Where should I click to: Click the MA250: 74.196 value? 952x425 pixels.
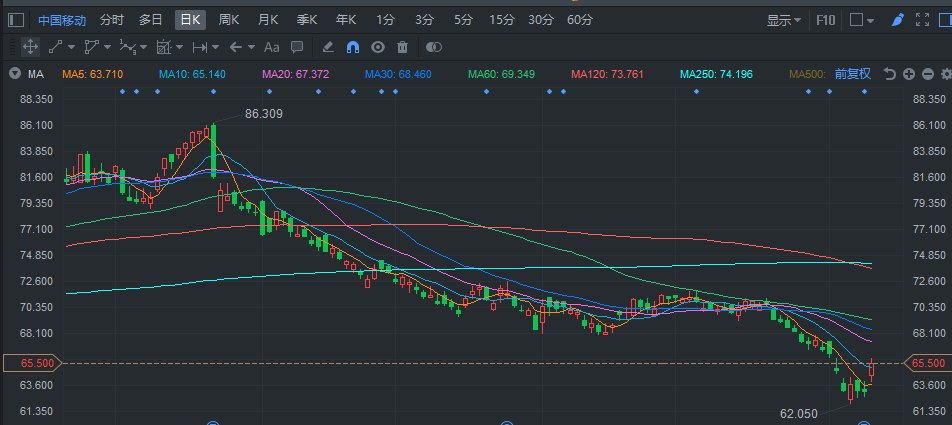click(716, 74)
